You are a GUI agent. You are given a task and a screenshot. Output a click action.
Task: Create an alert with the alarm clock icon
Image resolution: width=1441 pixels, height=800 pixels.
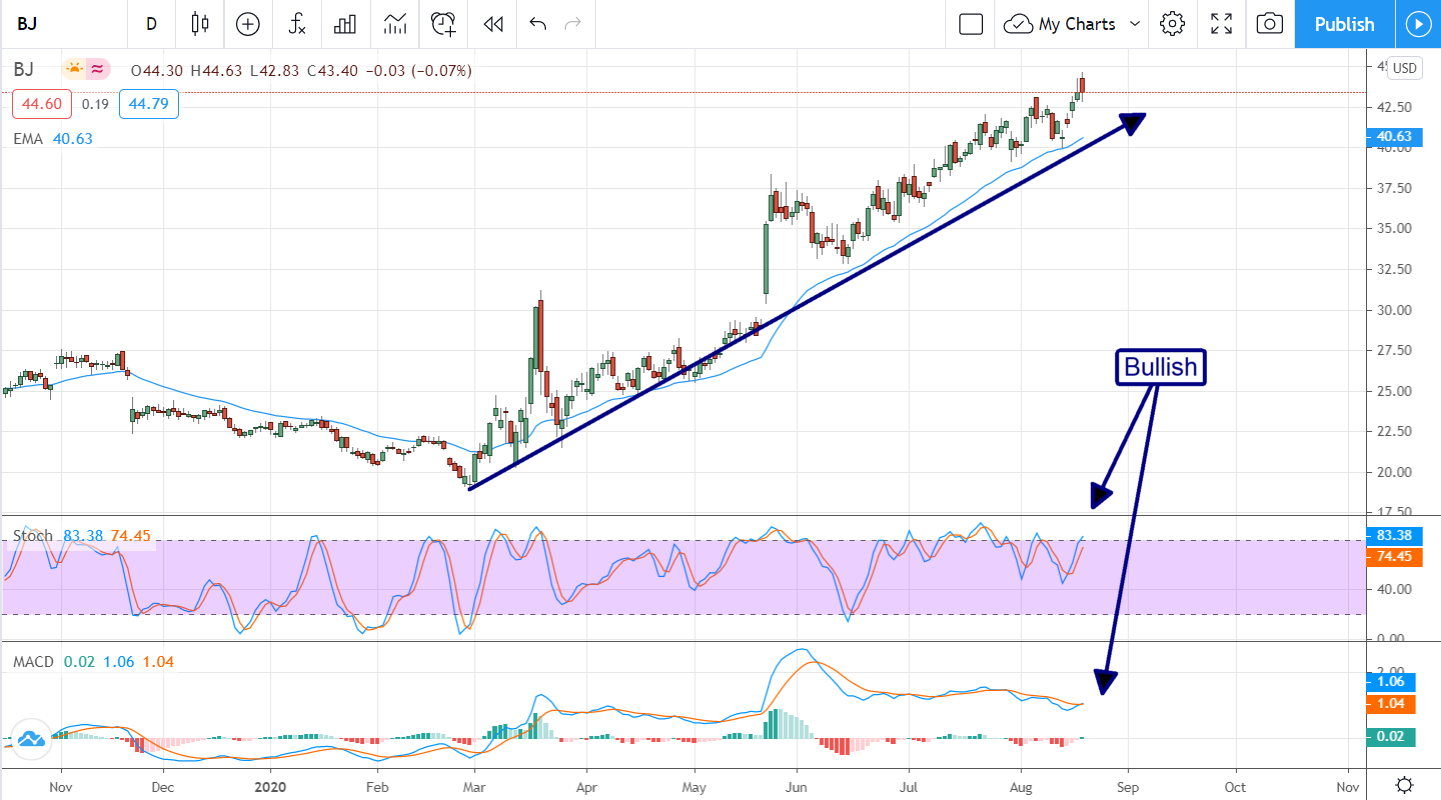443,24
